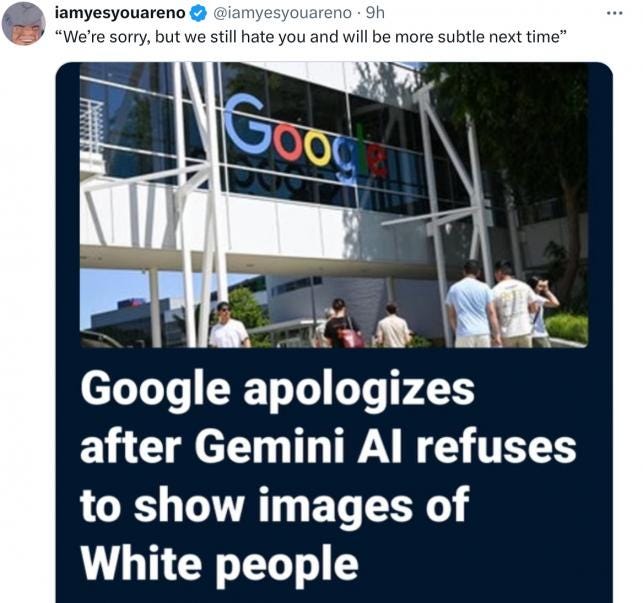Open the iamyesyouareno profile avatar

click(24, 23)
